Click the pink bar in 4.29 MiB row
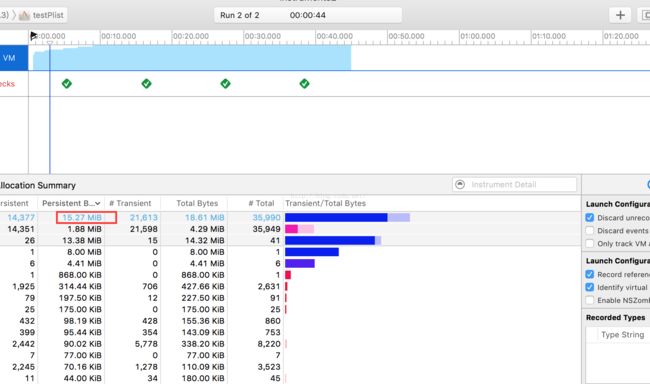 click(291, 229)
